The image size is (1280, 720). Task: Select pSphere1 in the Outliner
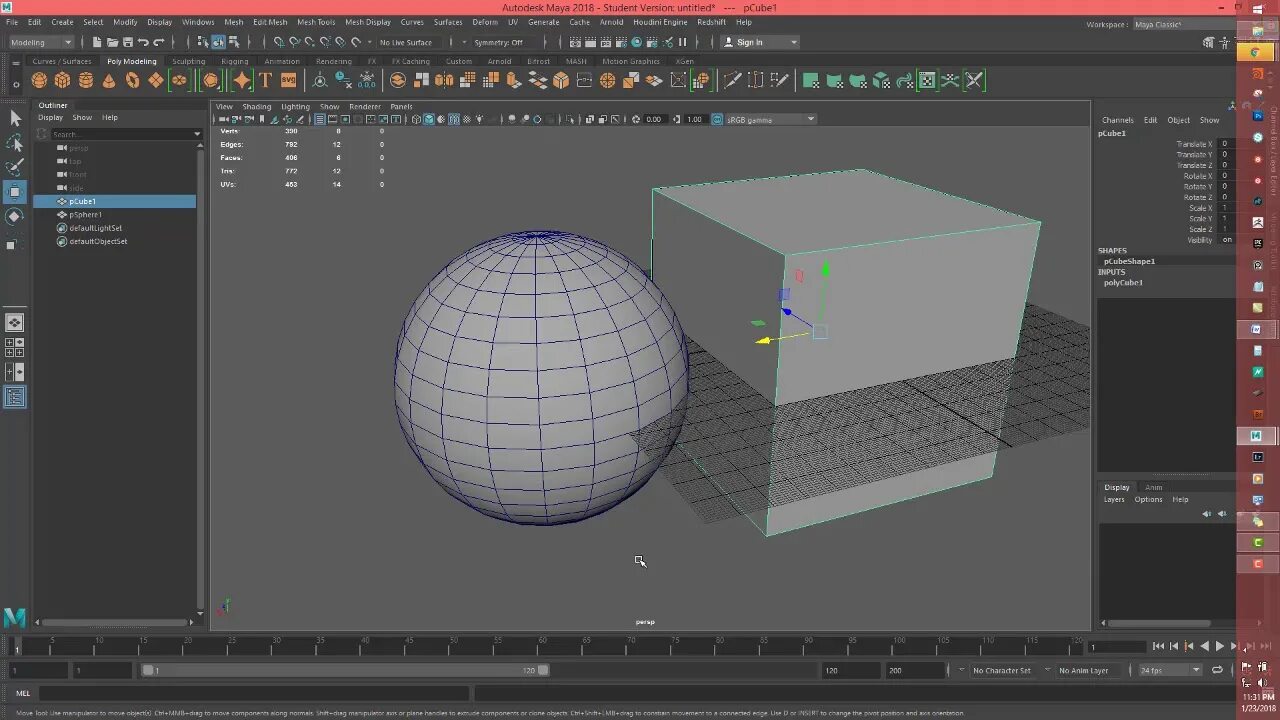[85, 214]
